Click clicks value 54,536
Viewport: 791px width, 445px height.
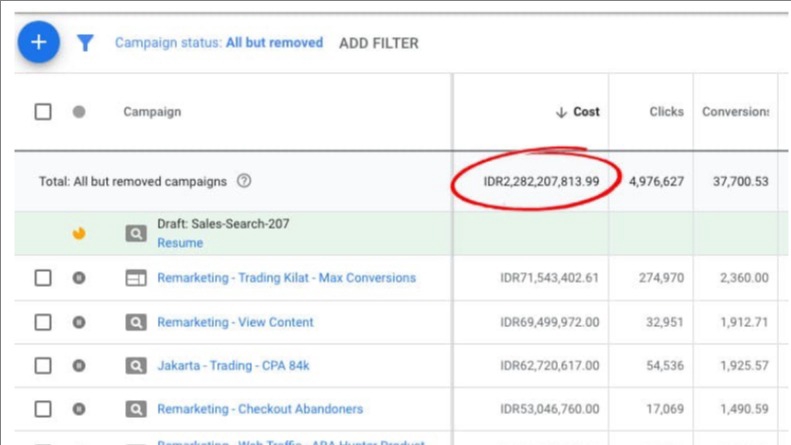coord(665,365)
